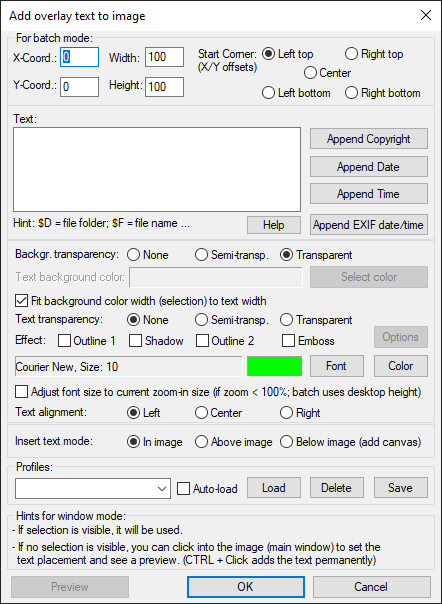Open Help for text placeholders
The height and width of the screenshot is (604, 442).
[x=274, y=225]
